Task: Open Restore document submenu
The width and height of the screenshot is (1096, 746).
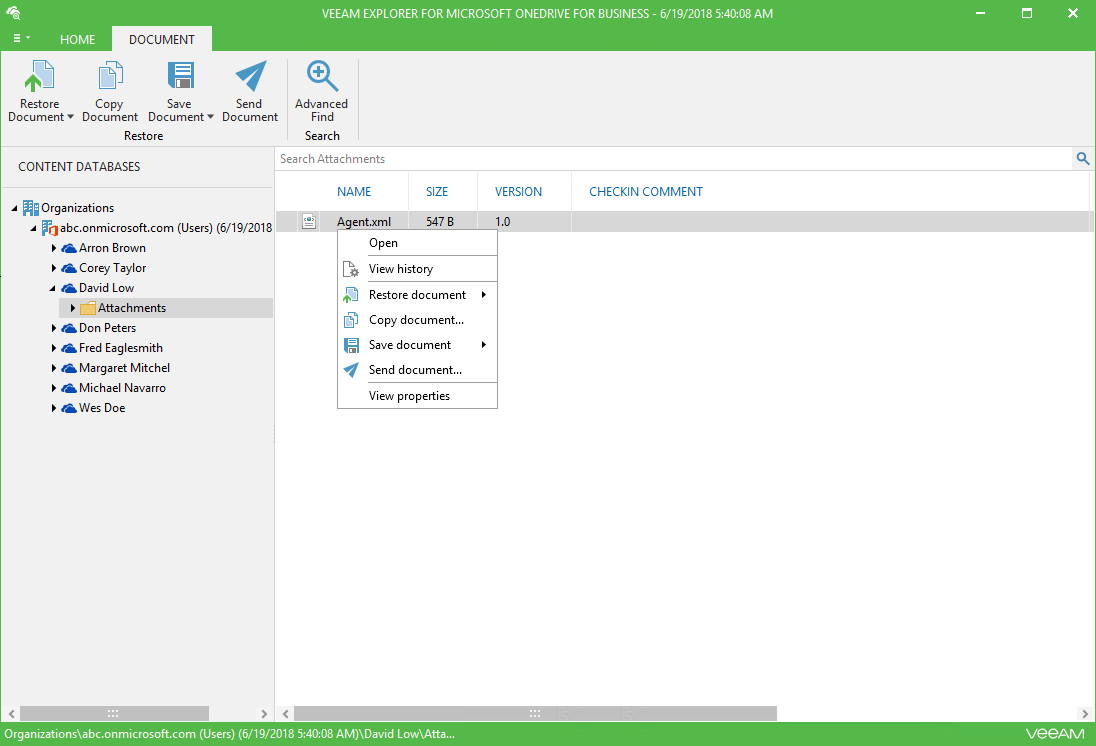Action: click(417, 295)
